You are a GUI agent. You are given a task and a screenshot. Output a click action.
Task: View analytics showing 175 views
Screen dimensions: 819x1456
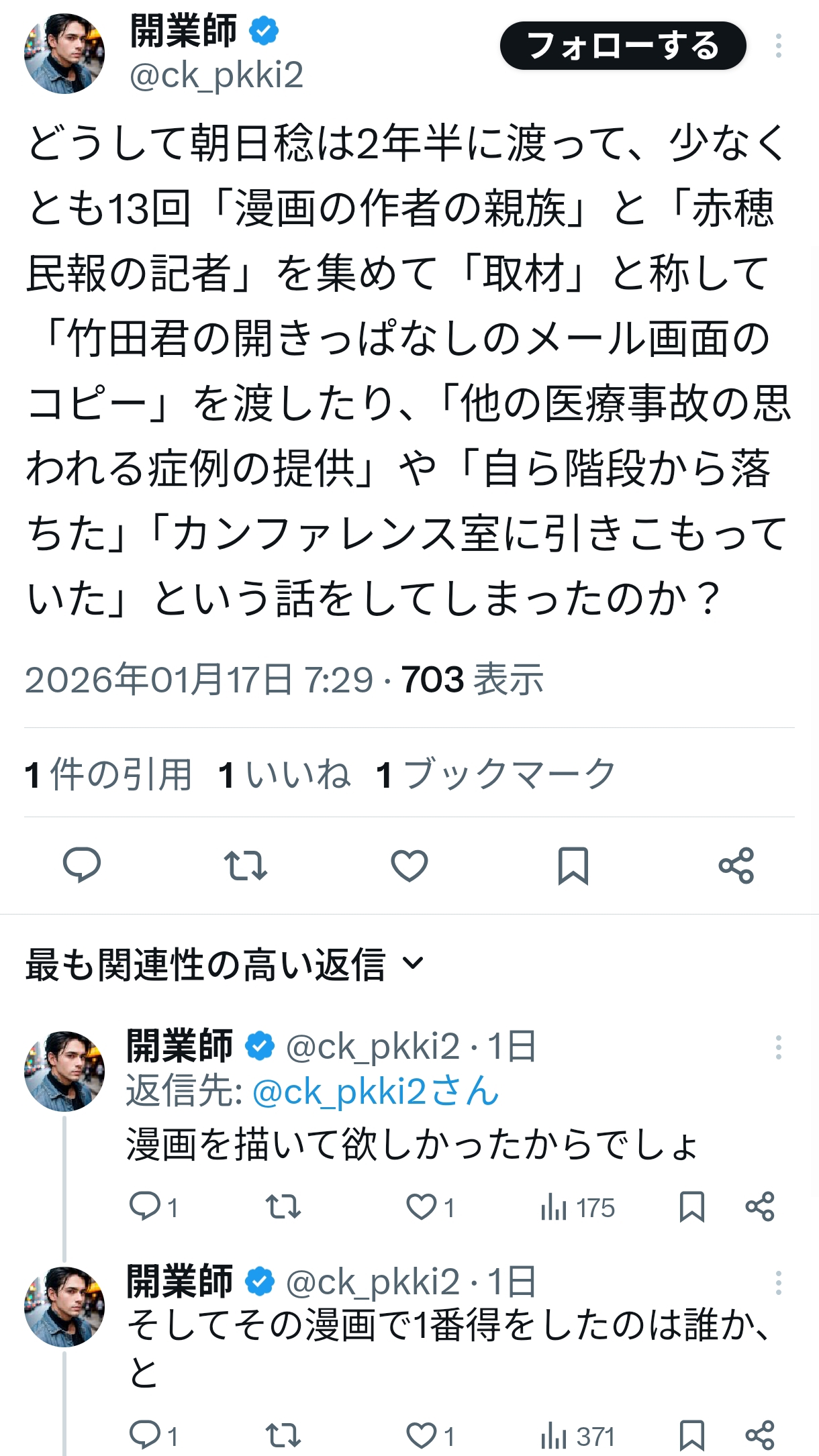[577, 1208]
